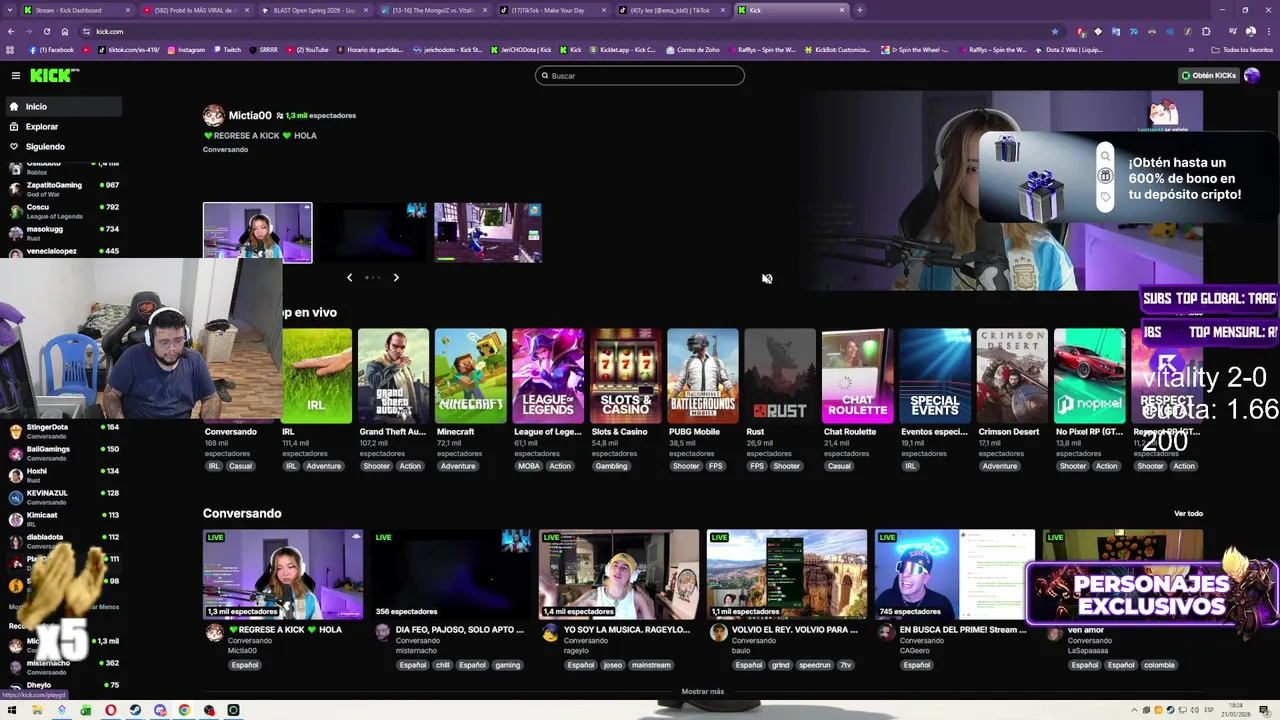Open Mictia00 channel avatar
Screen dimensions: 1280x720
pyautogui.click(x=214, y=115)
